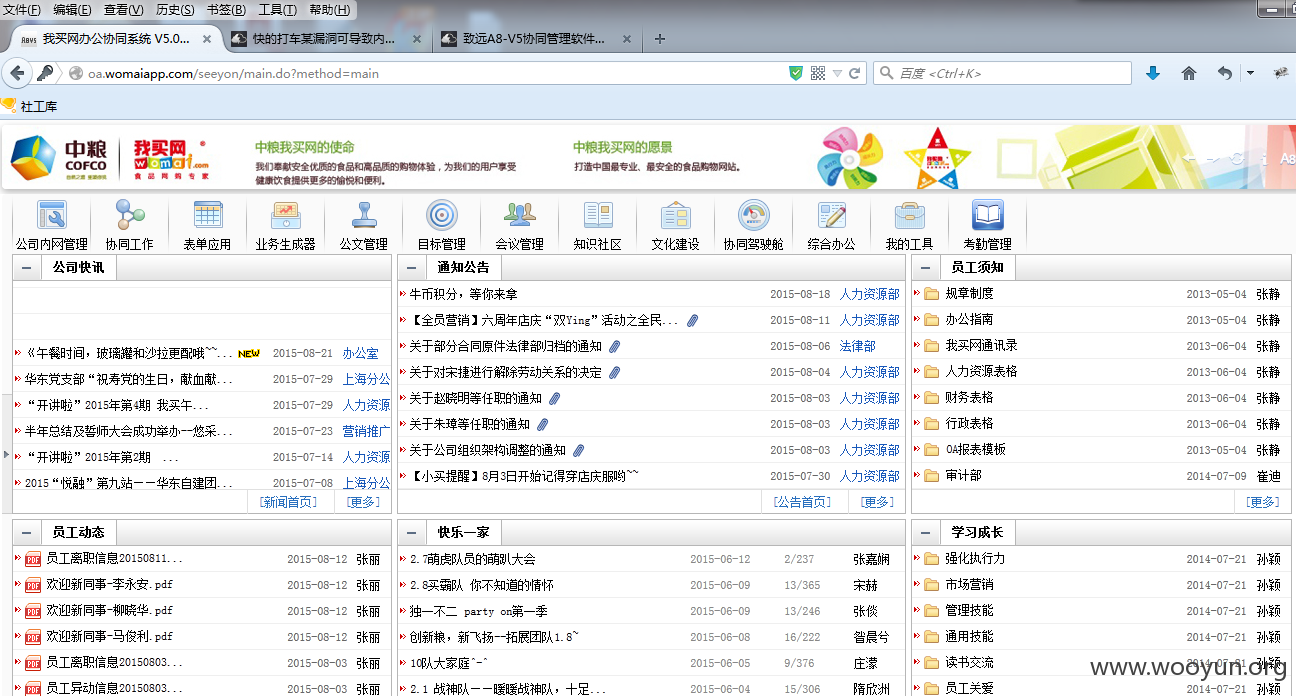Image resolution: width=1296 pixels, height=696 pixels.
Task: Click the downloads arrow icon
Action: pos(1153,73)
